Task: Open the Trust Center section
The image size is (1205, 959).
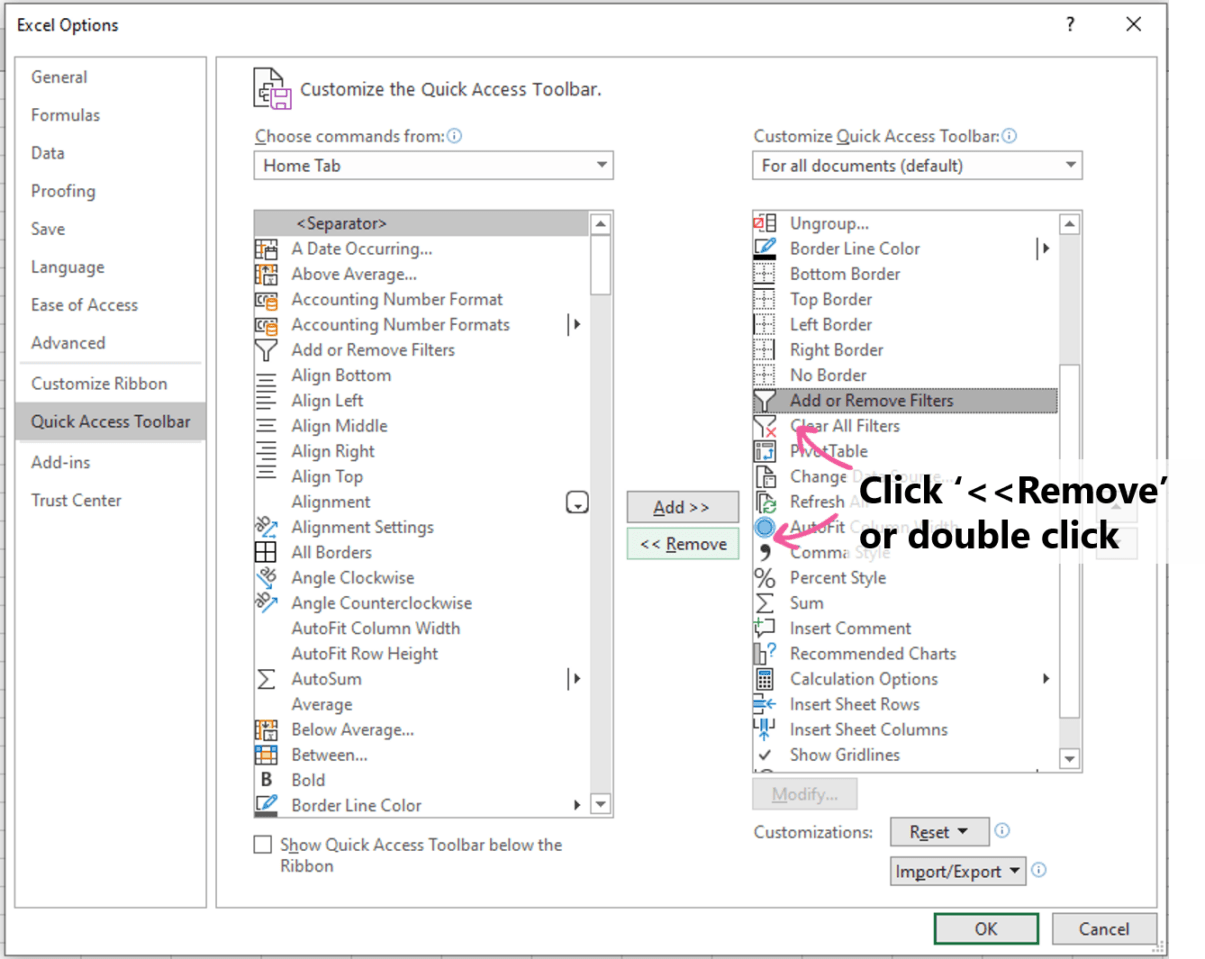Action: pos(76,499)
